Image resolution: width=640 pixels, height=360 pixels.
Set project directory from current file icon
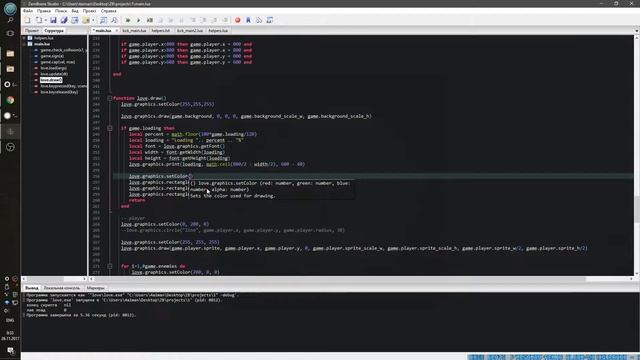75,20
